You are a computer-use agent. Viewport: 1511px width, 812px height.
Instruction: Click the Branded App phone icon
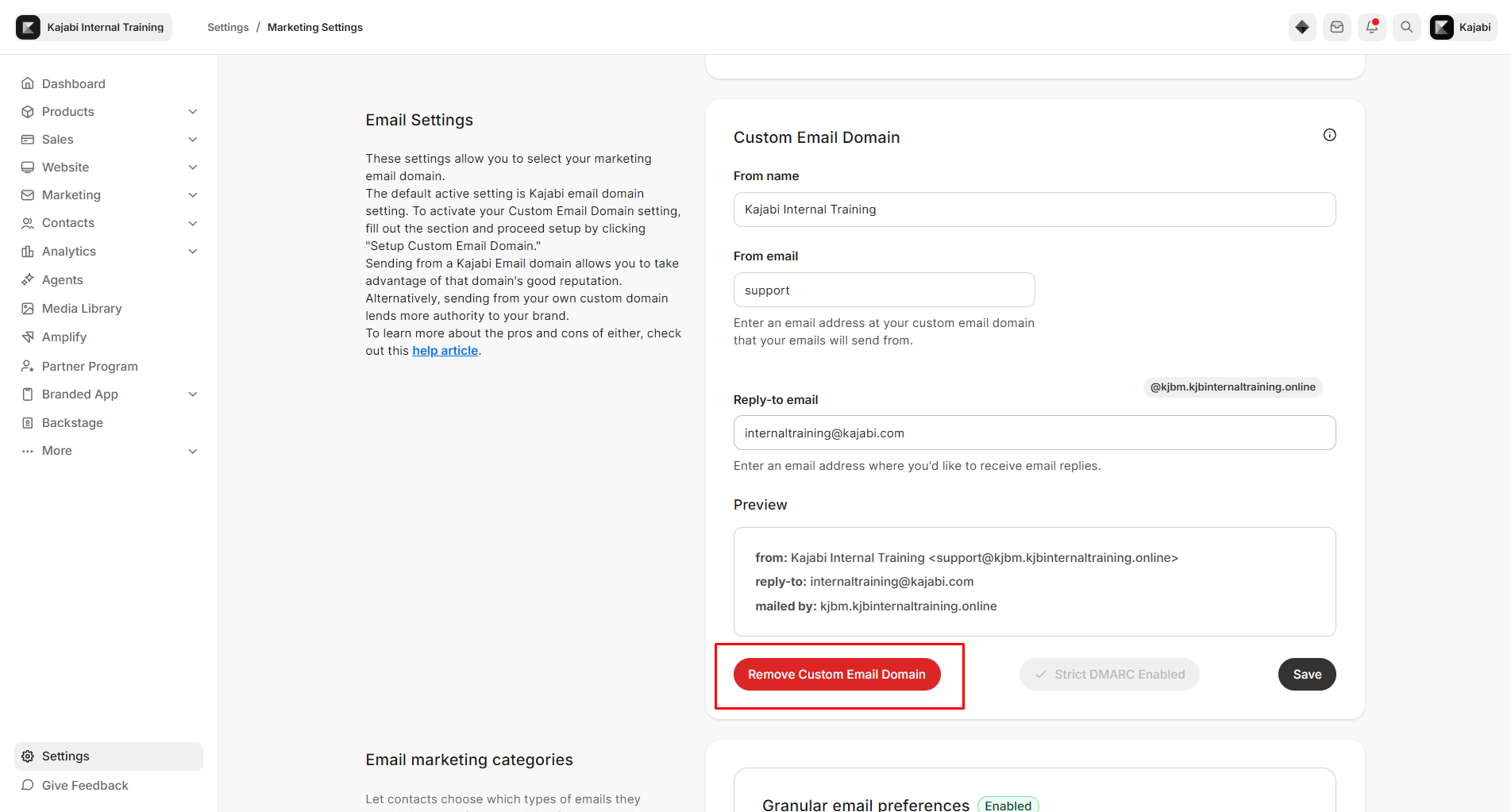click(28, 394)
